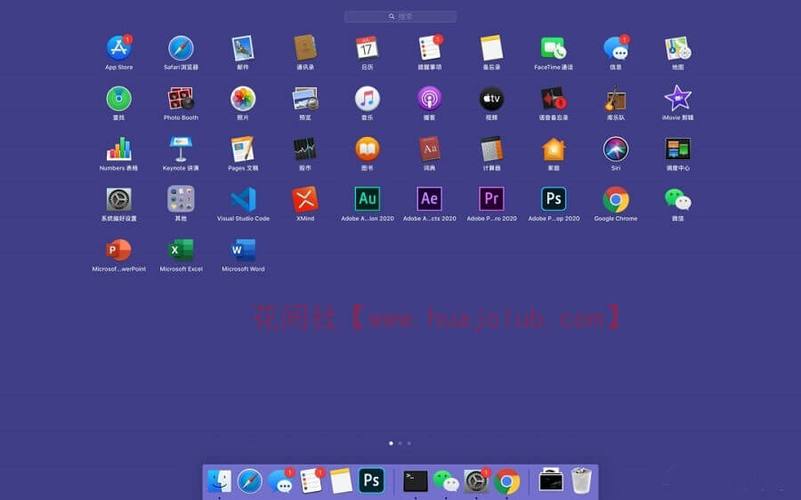801x500 pixels.
Task: Launch the Books app
Action: click(x=367, y=149)
